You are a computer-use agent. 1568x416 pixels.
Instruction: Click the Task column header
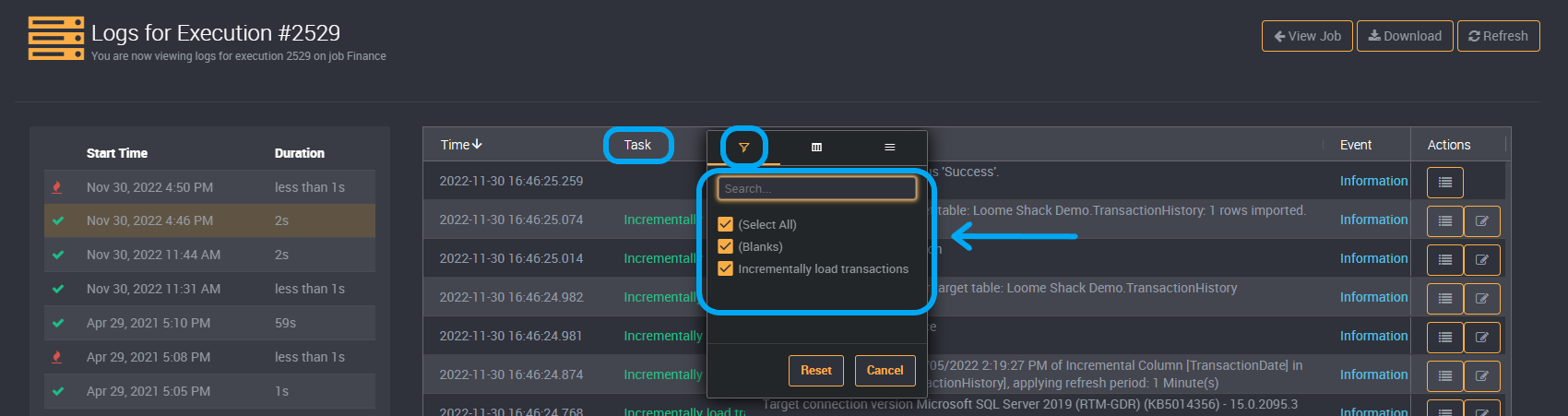[637, 145]
